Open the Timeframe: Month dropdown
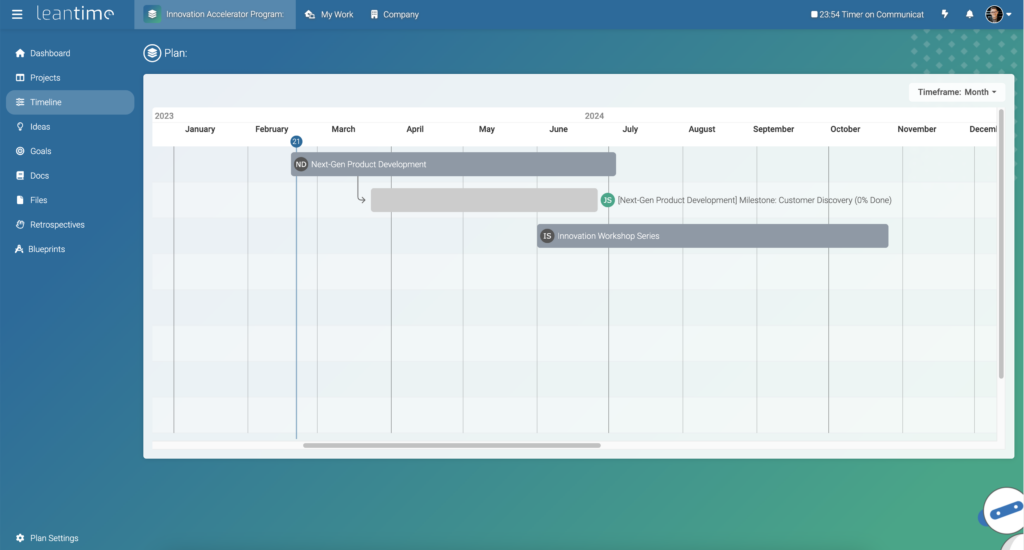The width and height of the screenshot is (1024, 550). coord(957,92)
